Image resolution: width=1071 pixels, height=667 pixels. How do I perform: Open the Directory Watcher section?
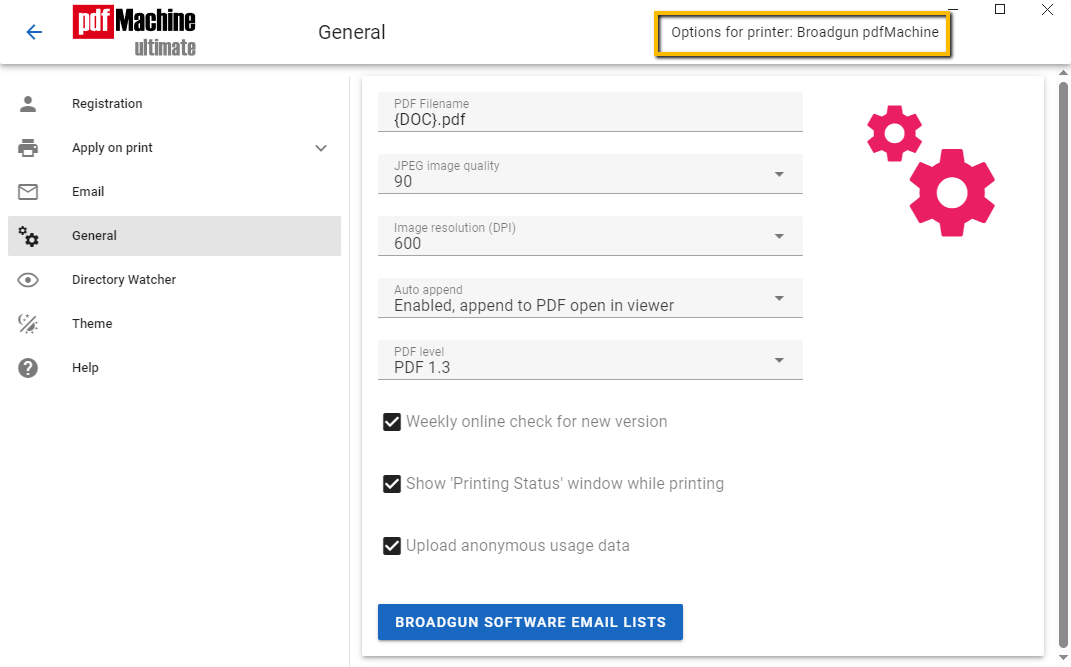pos(124,280)
